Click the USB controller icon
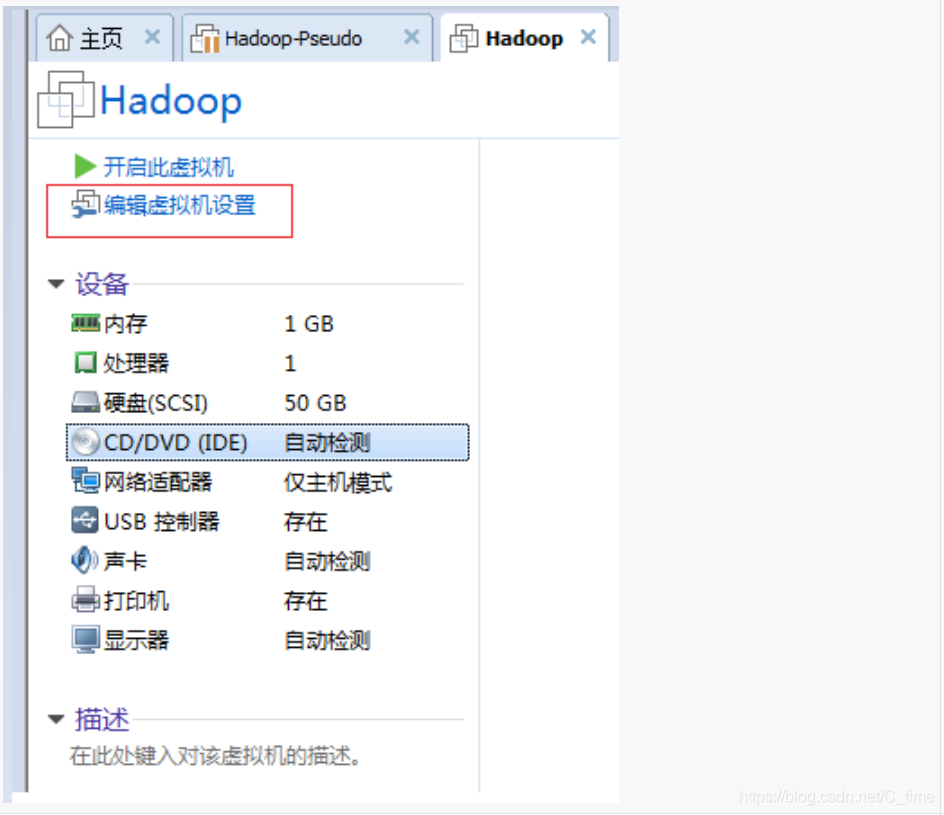 click(x=85, y=521)
